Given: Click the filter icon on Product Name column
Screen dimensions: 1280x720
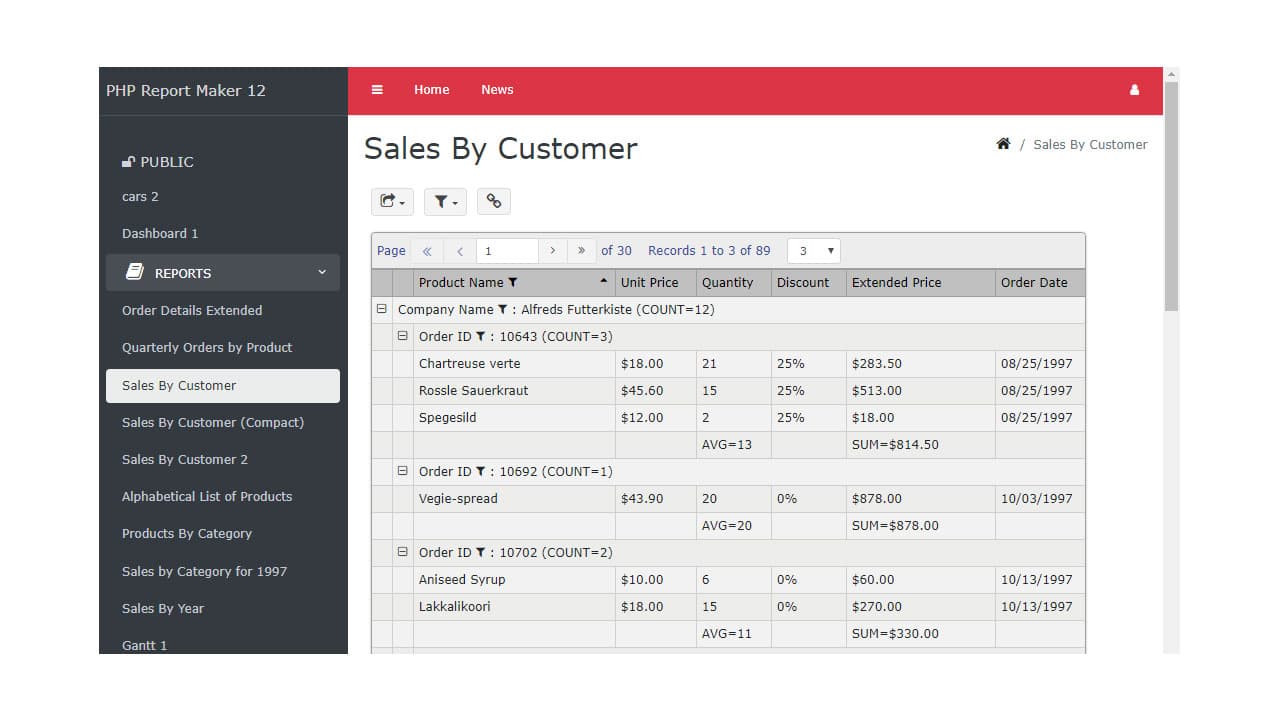Looking at the screenshot, I should [513, 282].
